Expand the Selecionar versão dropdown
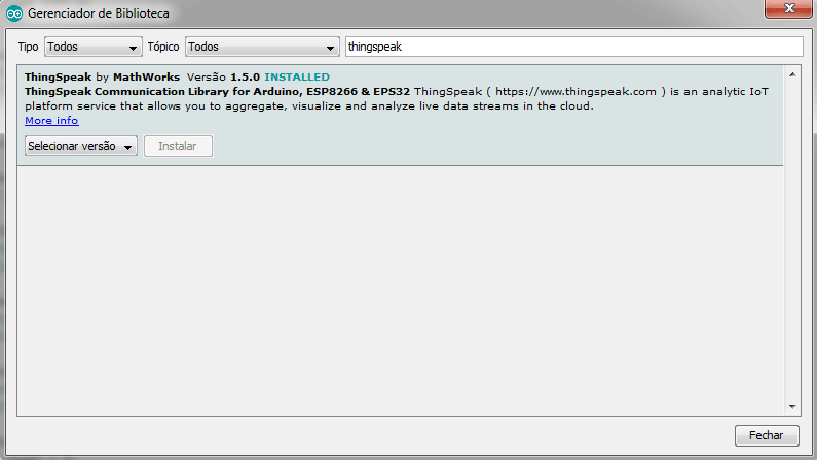819x460 pixels. 81,146
